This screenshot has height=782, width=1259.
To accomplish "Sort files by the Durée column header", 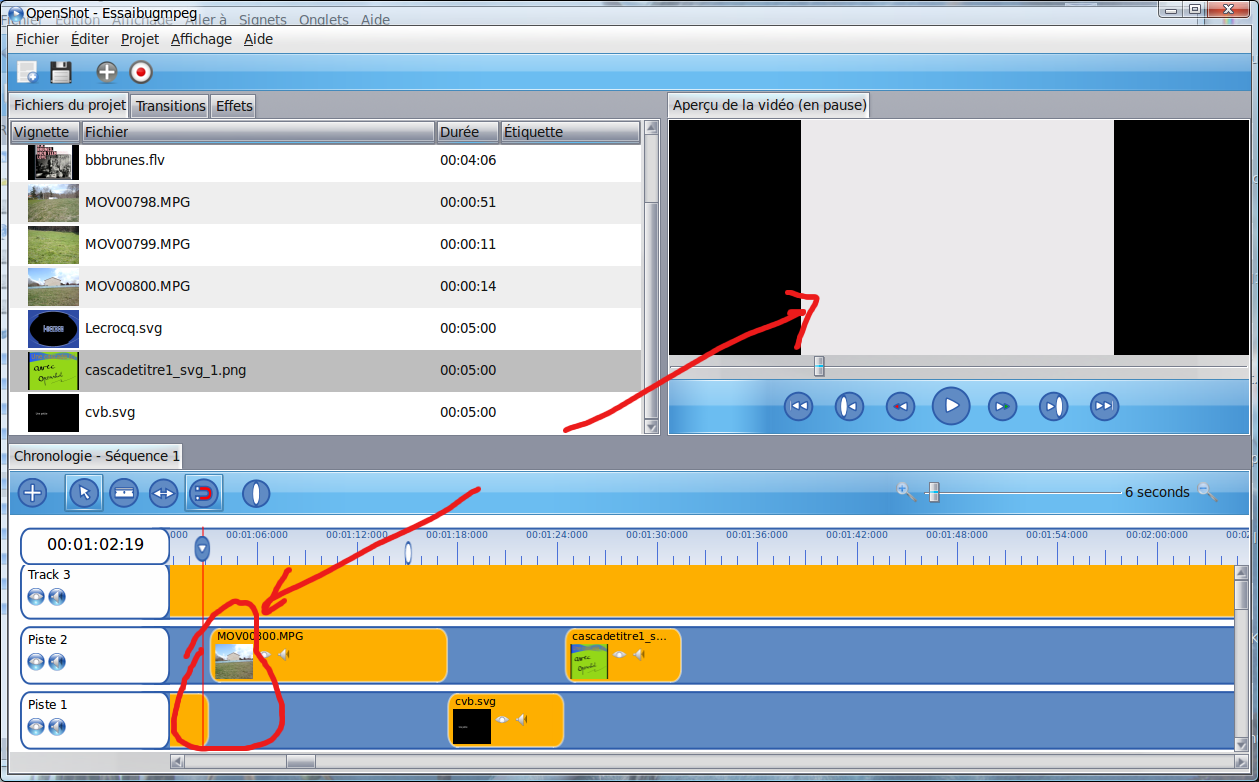I will [x=468, y=132].
